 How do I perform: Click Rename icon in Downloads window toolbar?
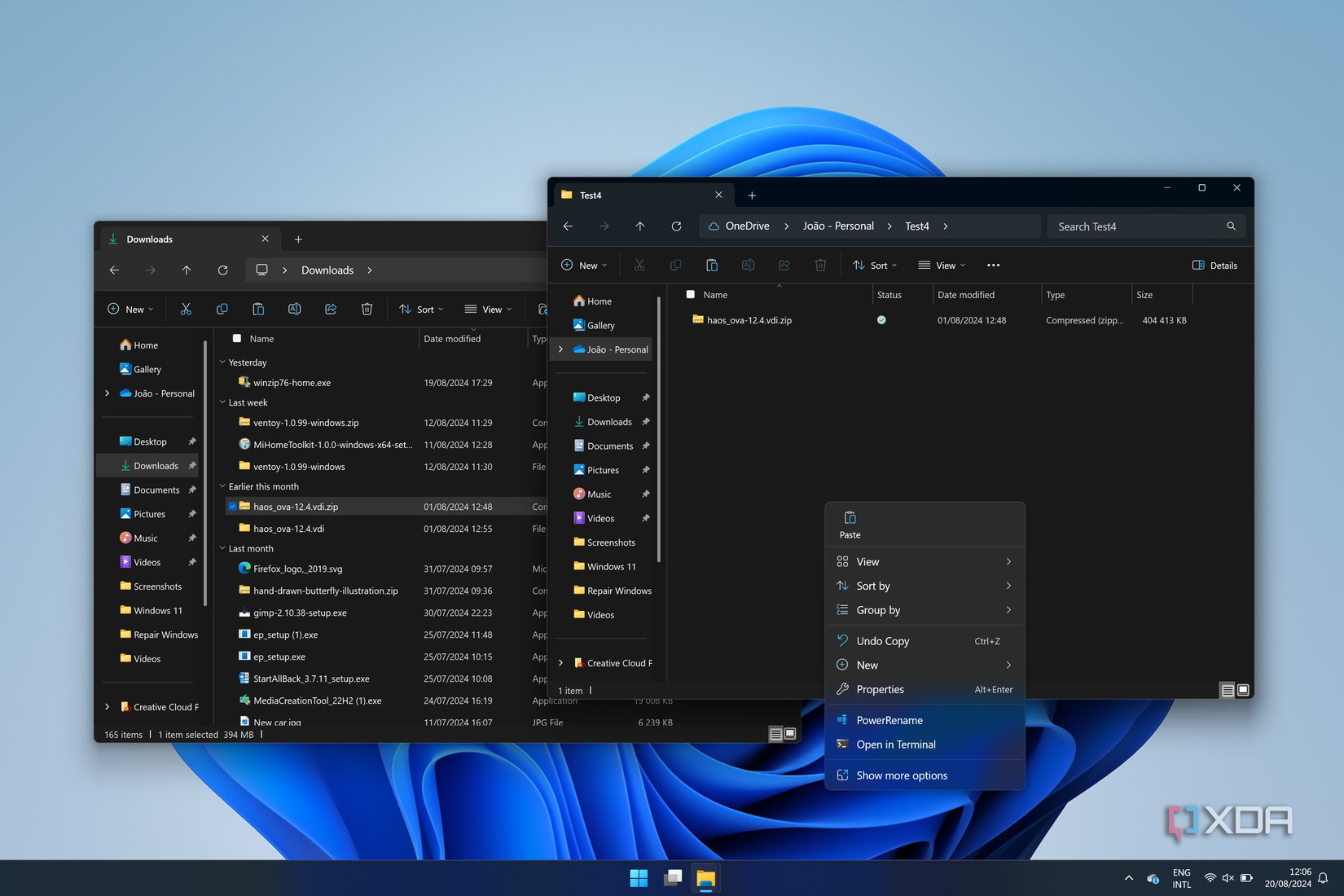pos(294,310)
